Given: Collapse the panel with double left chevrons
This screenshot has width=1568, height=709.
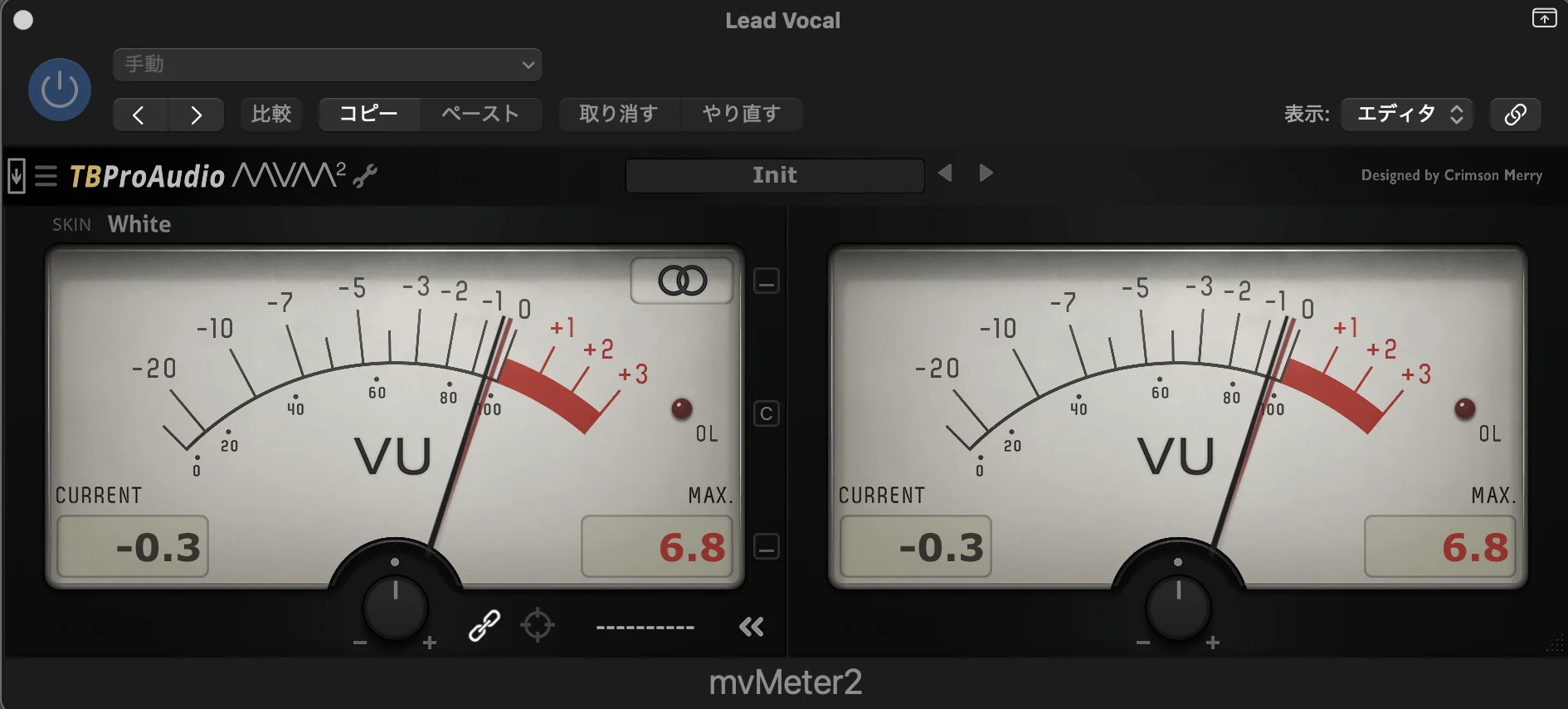Looking at the screenshot, I should (x=751, y=627).
